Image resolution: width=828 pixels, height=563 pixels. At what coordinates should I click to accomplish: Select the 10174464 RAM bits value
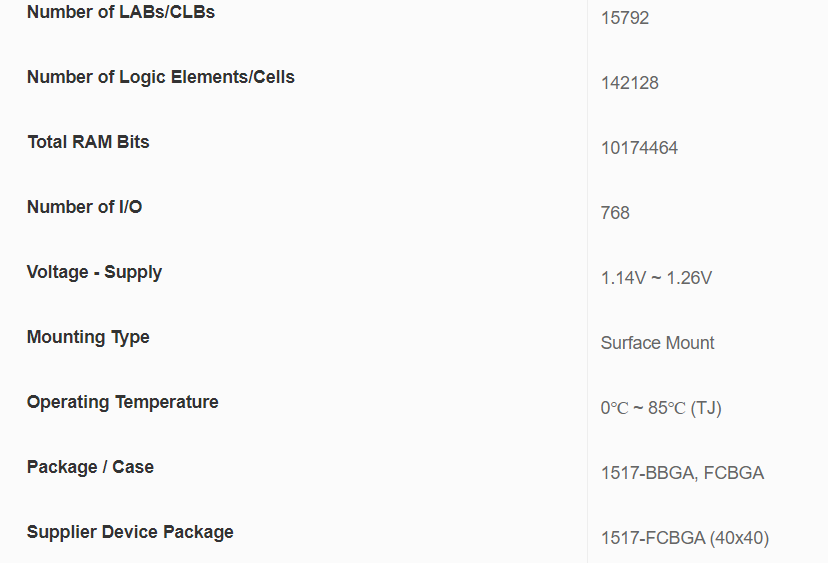639,148
